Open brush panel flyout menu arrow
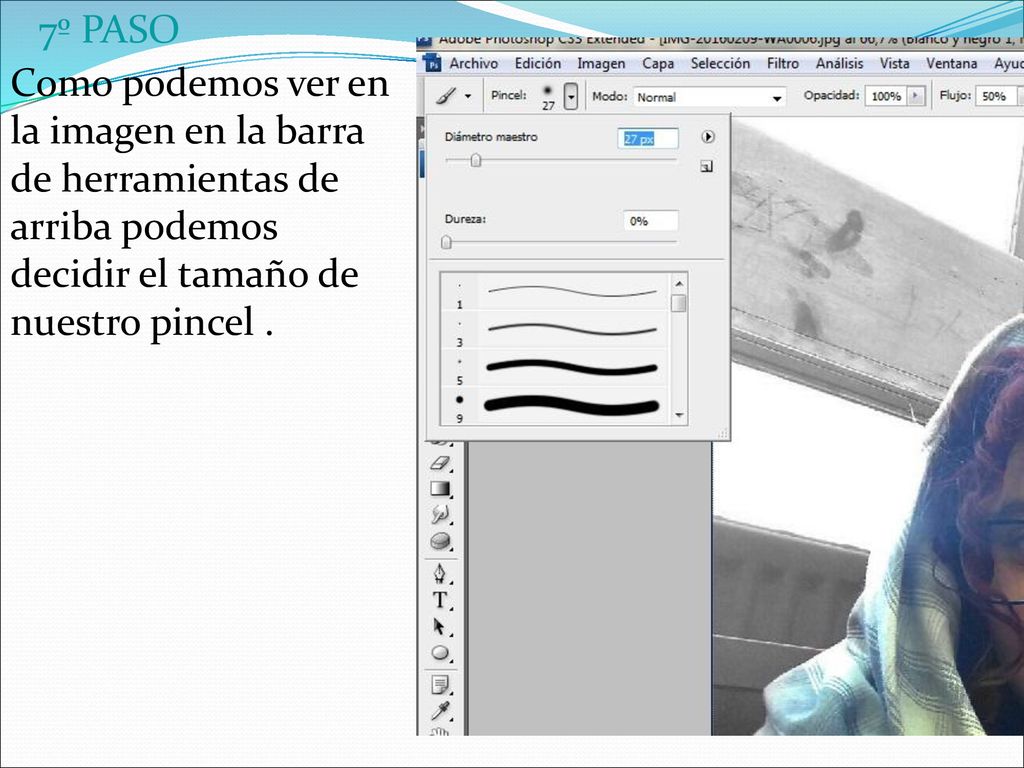 click(x=707, y=136)
